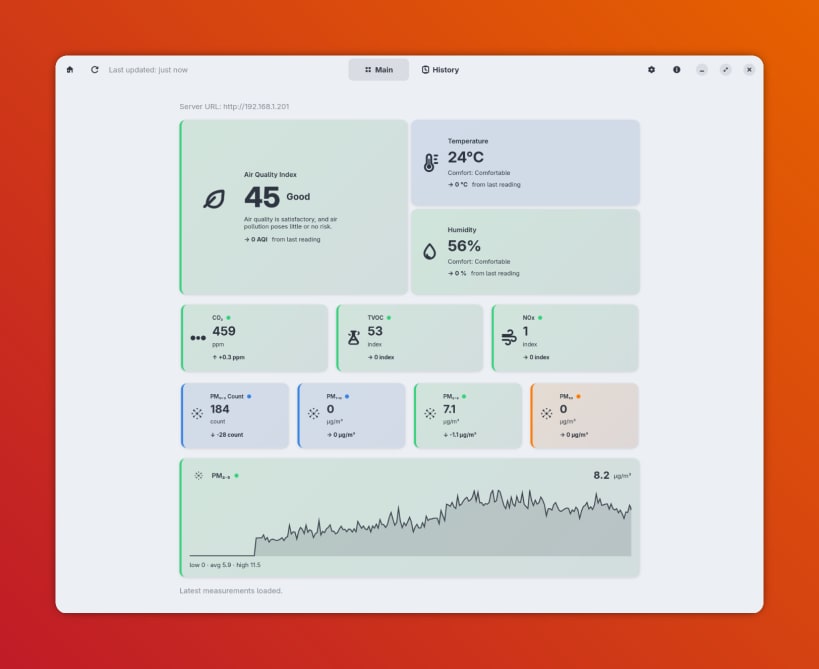The image size is (819, 669).
Task: Click the CO2 reading 459
Action: pyautogui.click(x=224, y=331)
